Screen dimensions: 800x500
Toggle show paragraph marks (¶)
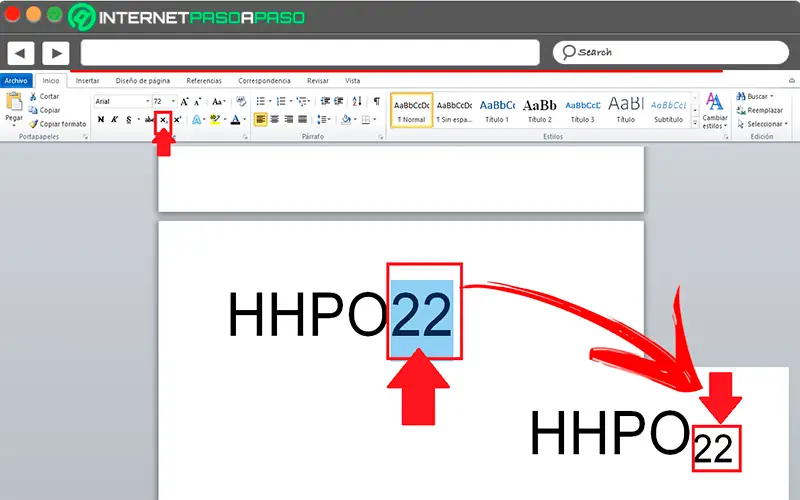click(377, 101)
